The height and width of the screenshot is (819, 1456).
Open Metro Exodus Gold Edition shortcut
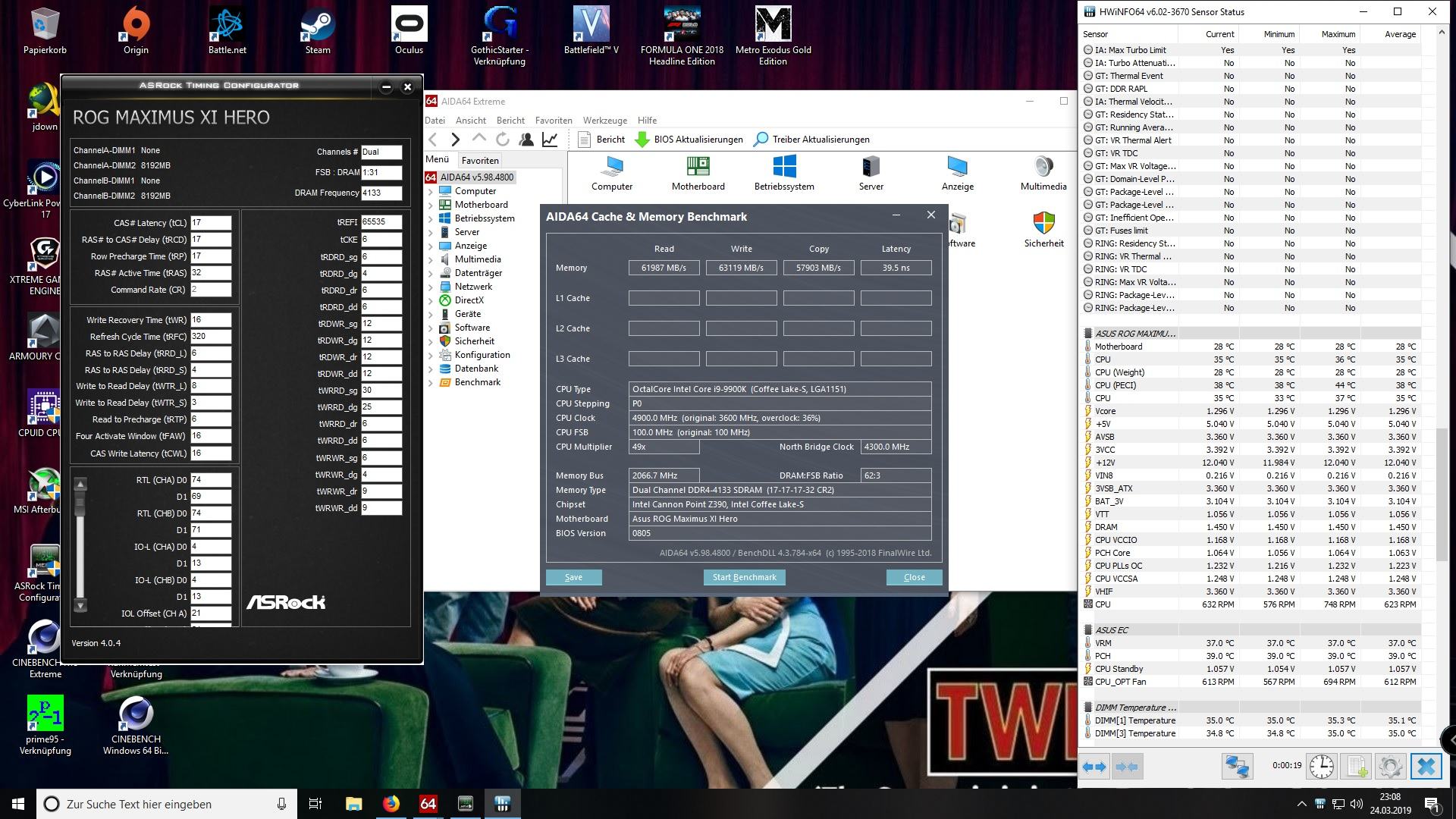[773, 36]
